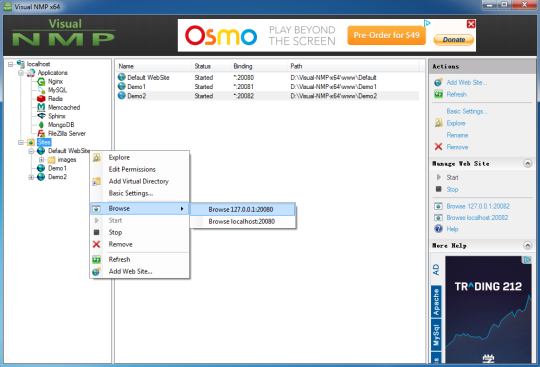Viewport: 540px width, 367px height.
Task: Collapse the More Help section
Action: [x=527, y=245]
